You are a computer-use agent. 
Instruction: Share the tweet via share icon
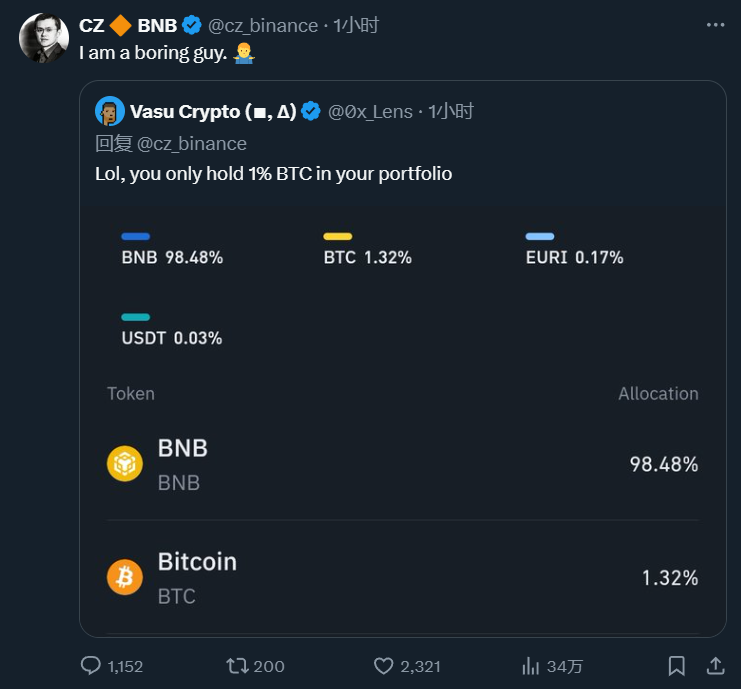tap(715, 665)
